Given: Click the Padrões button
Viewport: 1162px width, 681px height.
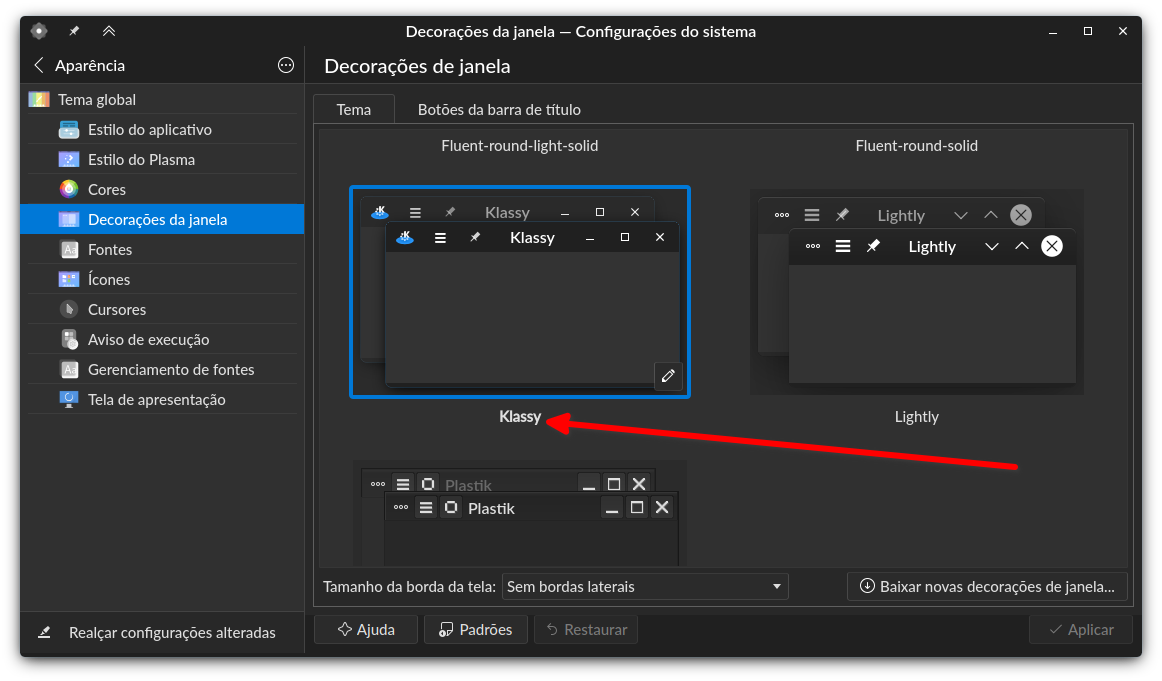Looking at the screenshot, I should (475, 630).
